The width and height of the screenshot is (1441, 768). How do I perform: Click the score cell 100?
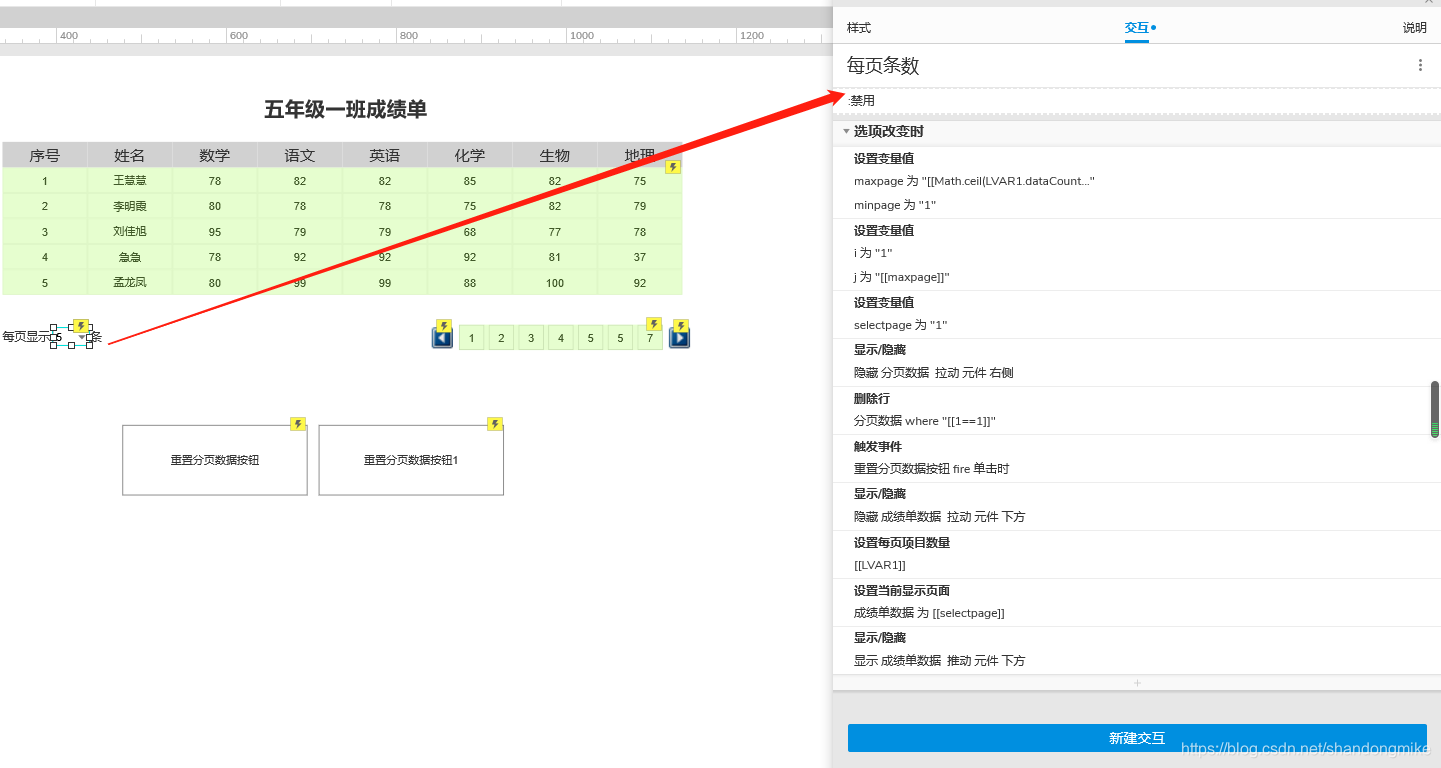[x=555, y=283]
